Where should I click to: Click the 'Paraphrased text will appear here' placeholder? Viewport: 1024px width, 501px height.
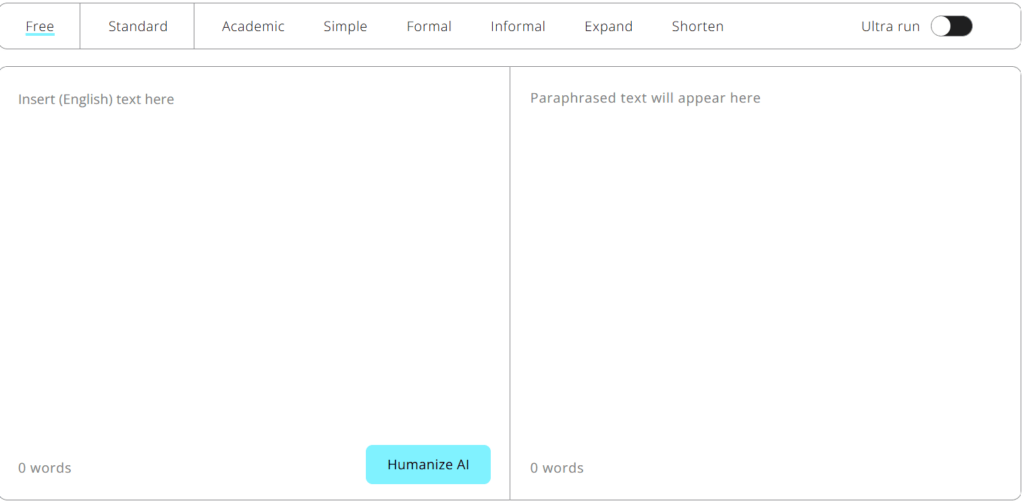(x=645, y=98)
